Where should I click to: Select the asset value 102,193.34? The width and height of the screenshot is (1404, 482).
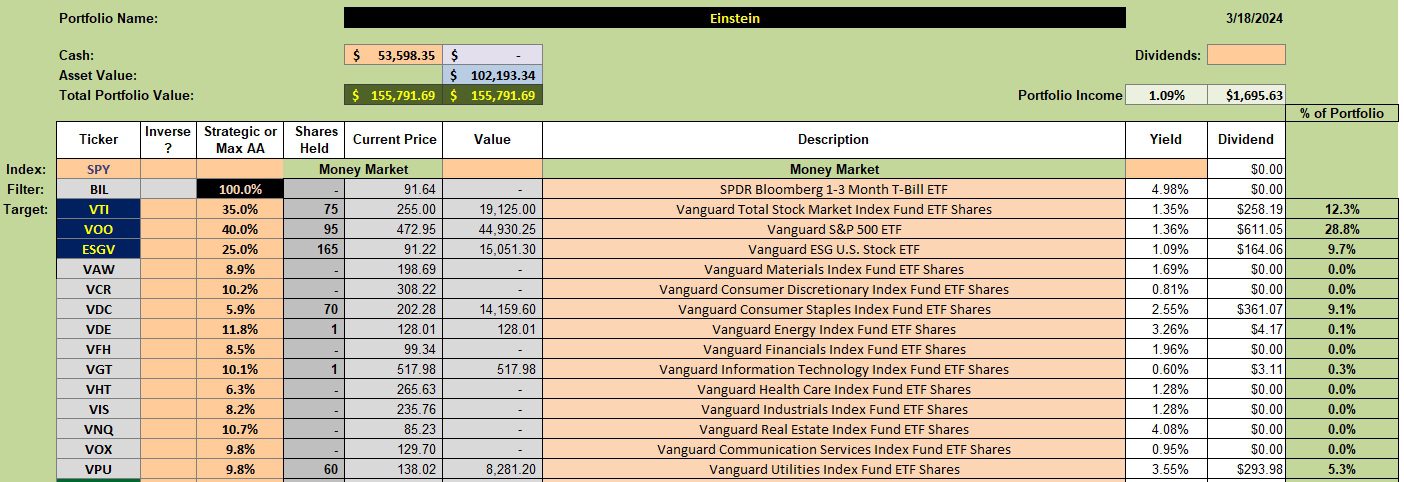[493, 75]
